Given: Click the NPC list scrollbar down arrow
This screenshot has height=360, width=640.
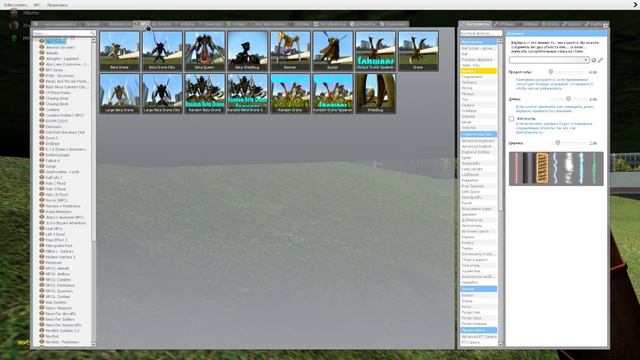Looking at the screenshot, I should [94, 344].
